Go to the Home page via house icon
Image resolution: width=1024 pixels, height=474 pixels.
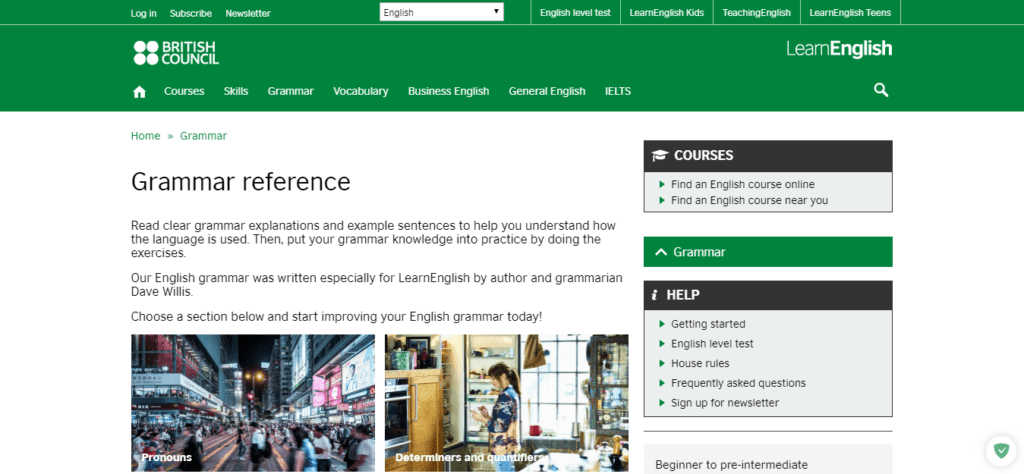tap(139, 91)
